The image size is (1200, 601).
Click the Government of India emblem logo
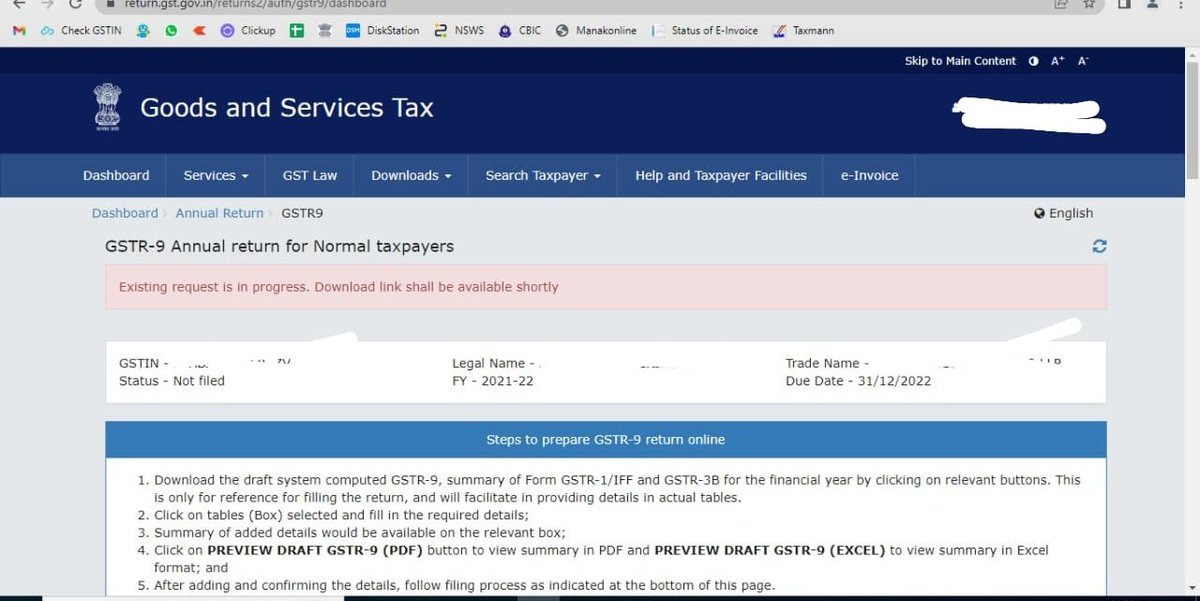point(106,108)
